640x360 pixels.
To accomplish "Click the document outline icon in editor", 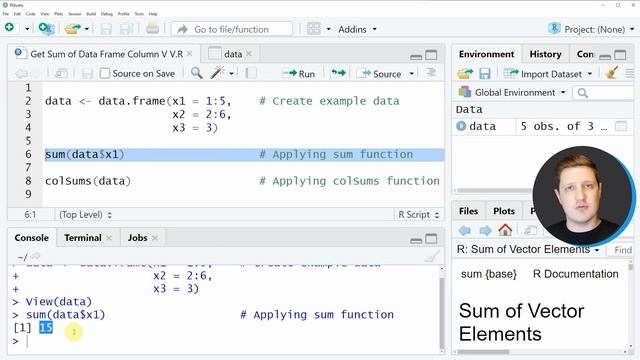I will click(x=431, y=73).
